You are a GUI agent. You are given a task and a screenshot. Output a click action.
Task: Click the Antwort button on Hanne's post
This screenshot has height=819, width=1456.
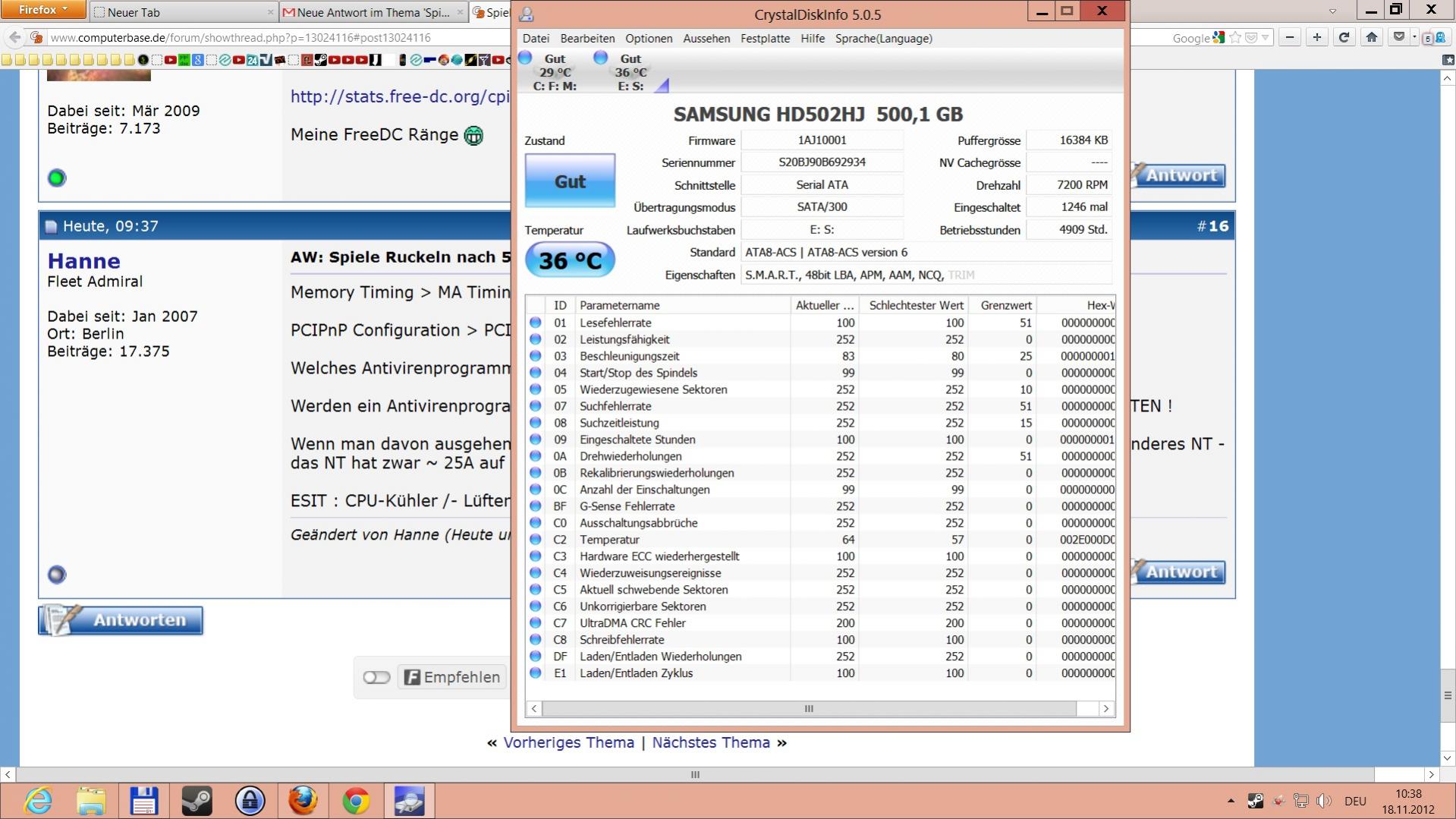[x=1178, y=572]
